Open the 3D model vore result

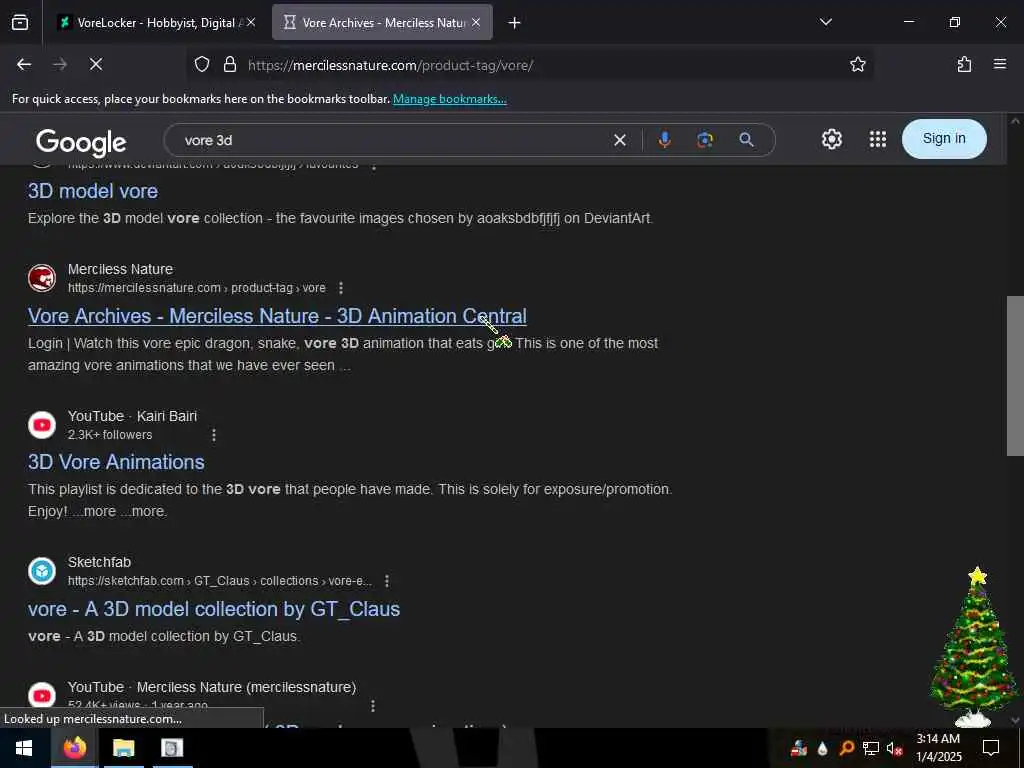coord(93,191)
